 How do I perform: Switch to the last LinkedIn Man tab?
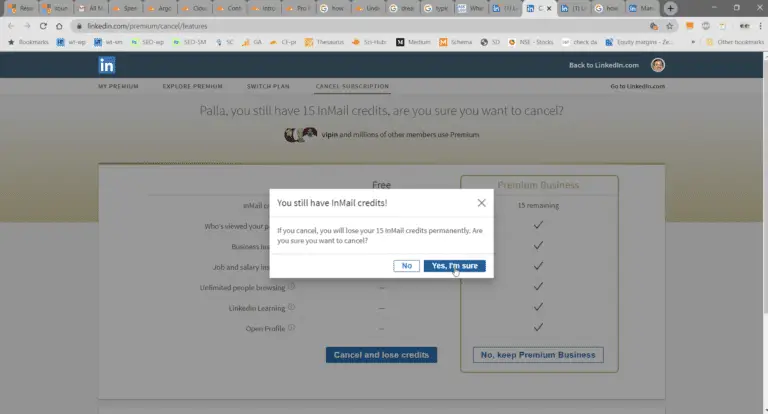coord(642,8)
